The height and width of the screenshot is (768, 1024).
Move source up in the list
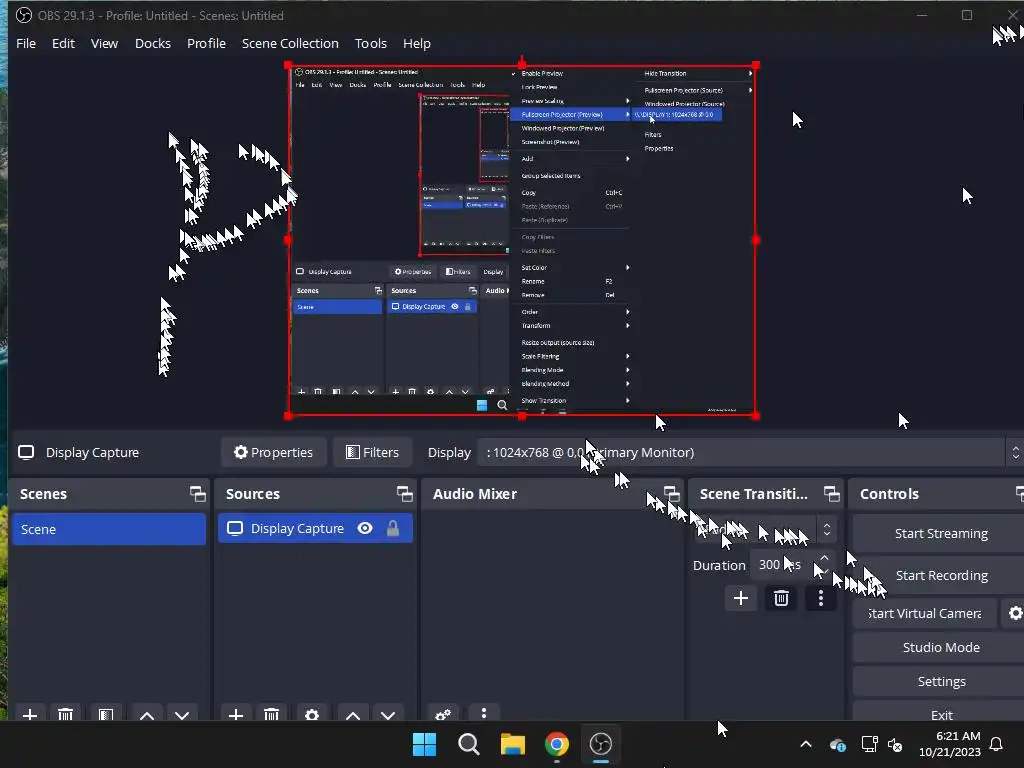[353, 714]
